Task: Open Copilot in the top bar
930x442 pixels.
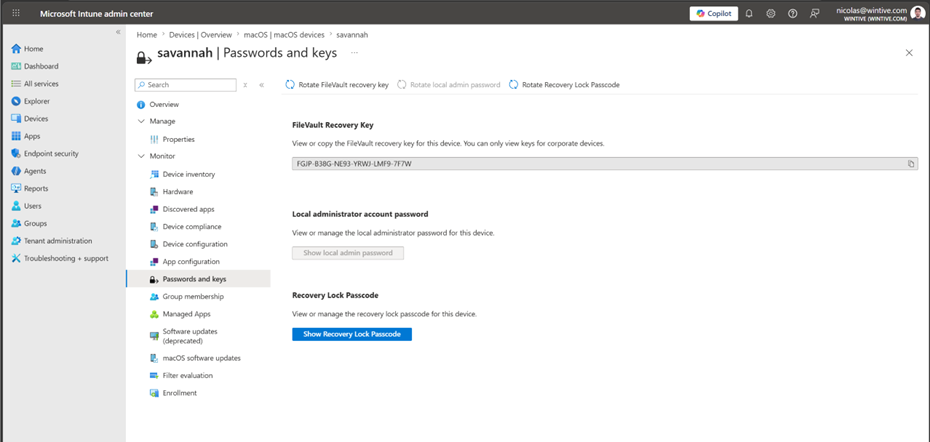Action: click(x=714, y=13)
